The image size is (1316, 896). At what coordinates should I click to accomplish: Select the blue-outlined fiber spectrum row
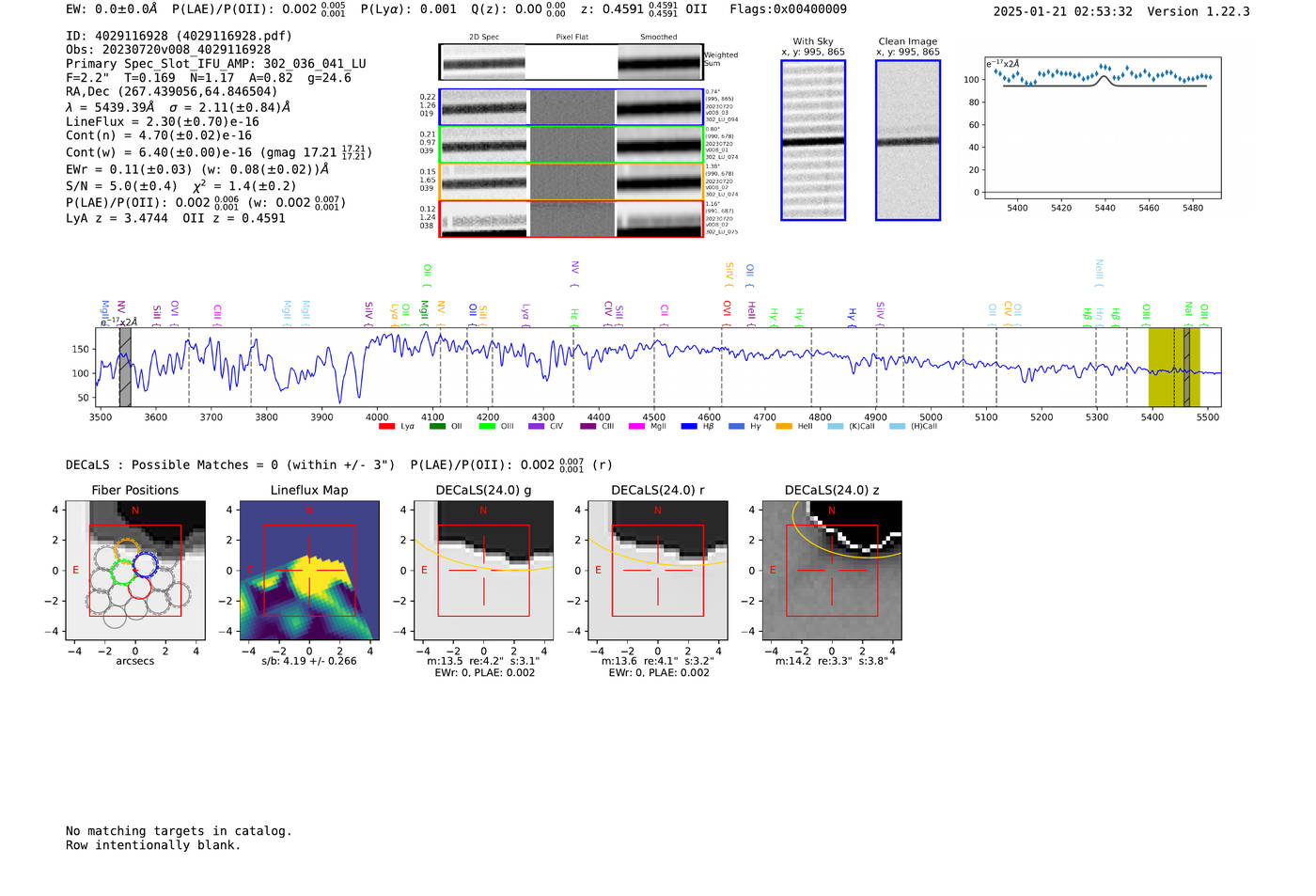571,107
